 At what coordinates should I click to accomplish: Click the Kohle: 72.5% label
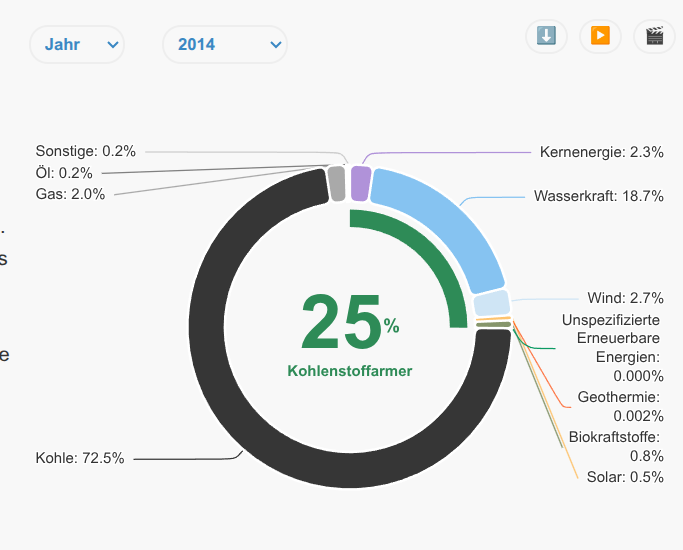click(80, 458)
